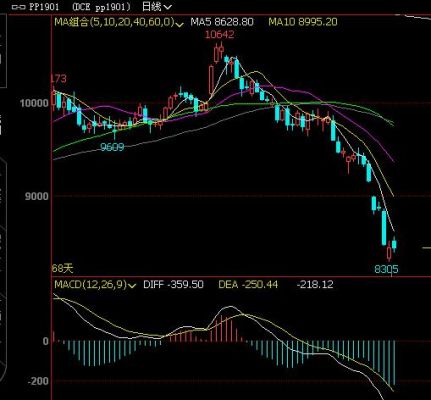This screenshot has width=431, height=400.
Task: Click the 10642 high price marker
Action: (219, 34)
